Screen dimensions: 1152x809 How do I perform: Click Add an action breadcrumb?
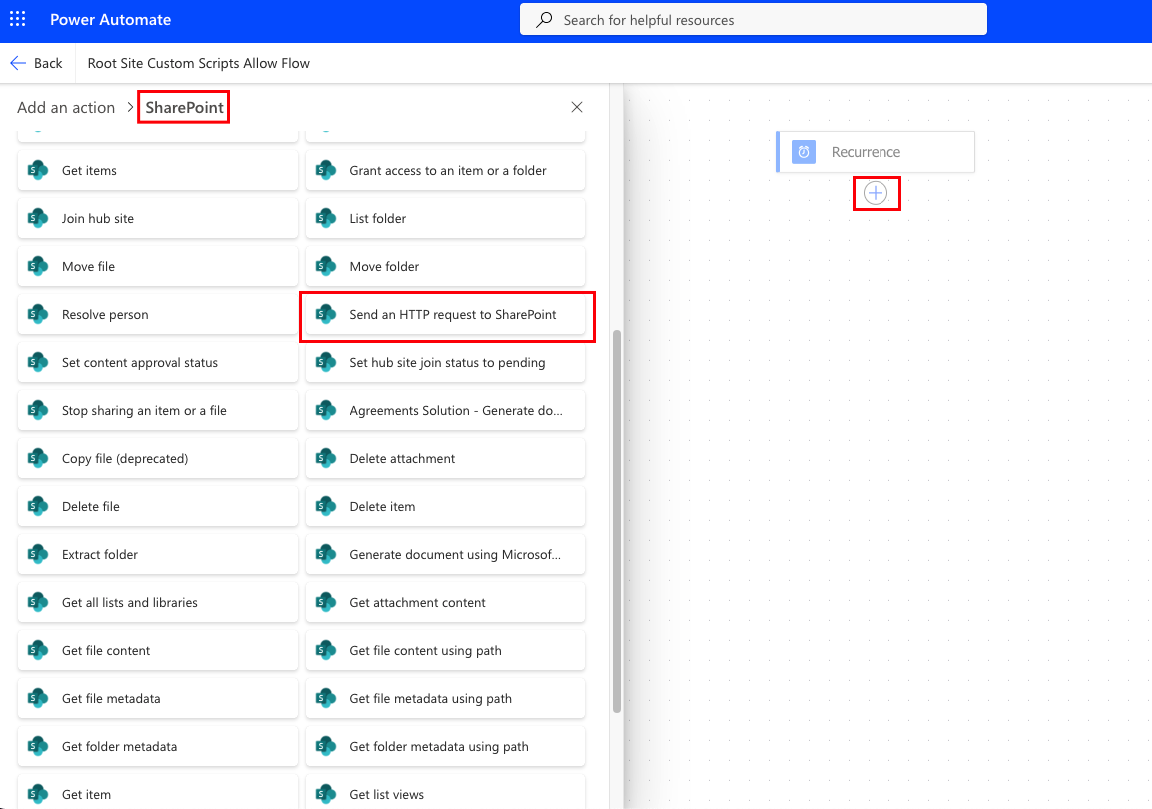click(x=66, y=107)
